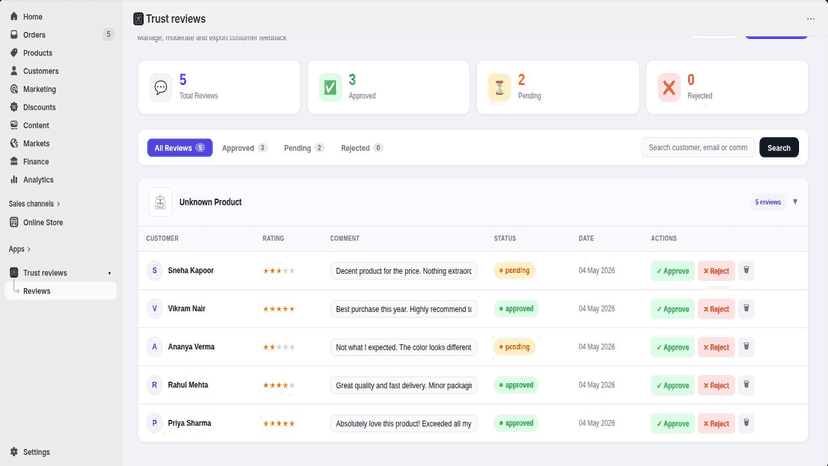Click the Orders icon in sidebar

(x=14, y=34)
